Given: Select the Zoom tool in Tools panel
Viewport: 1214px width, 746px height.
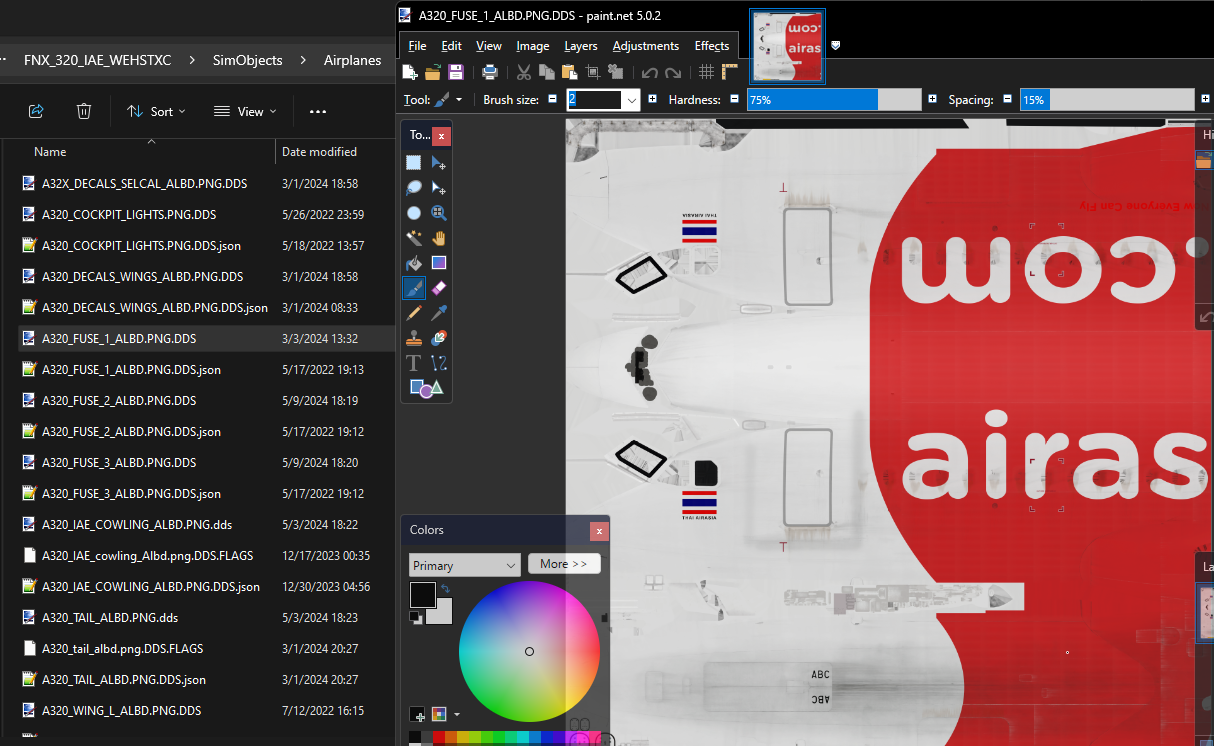Looking at the screenshot, I should (438, 213).
